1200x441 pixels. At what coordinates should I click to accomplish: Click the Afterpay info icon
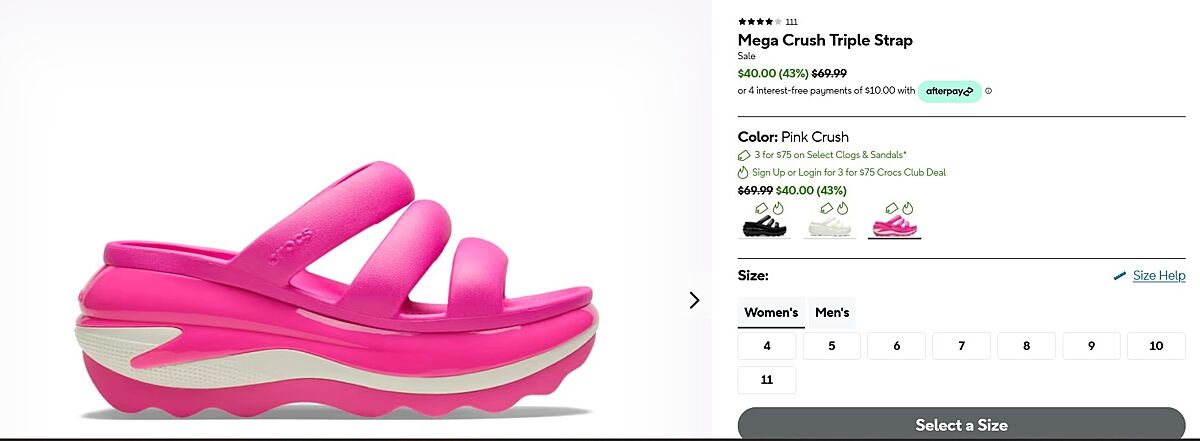(x=989, y=91)
